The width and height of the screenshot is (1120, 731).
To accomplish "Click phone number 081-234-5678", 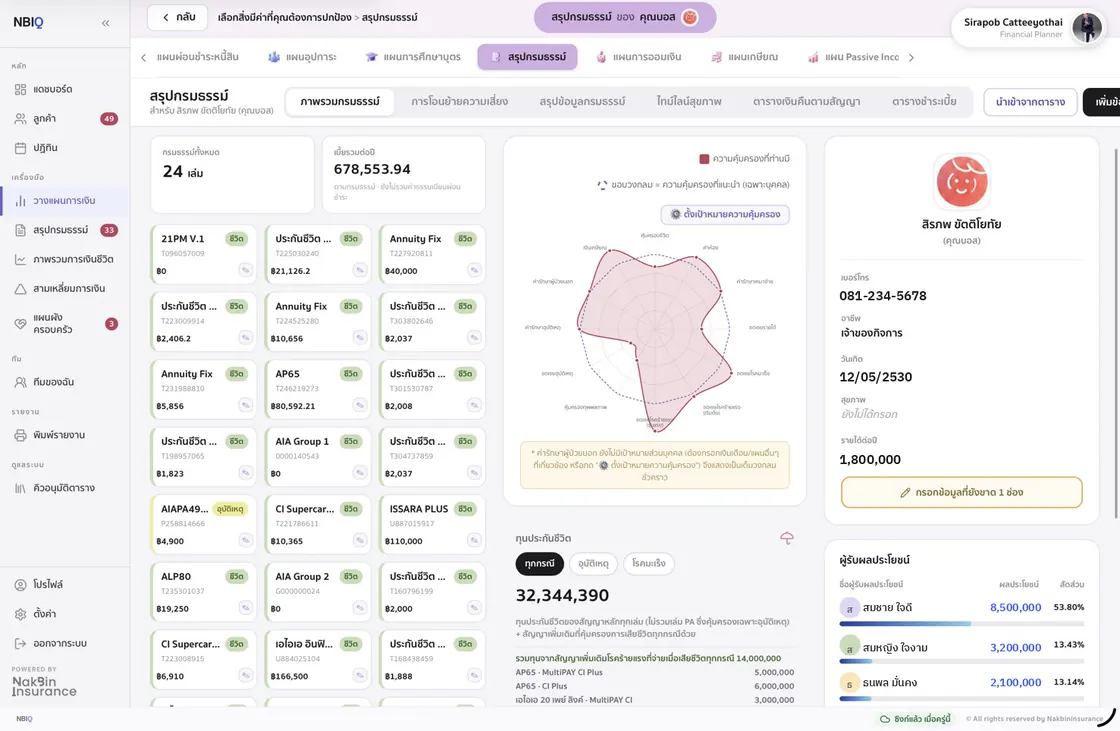I will [883, 296].
